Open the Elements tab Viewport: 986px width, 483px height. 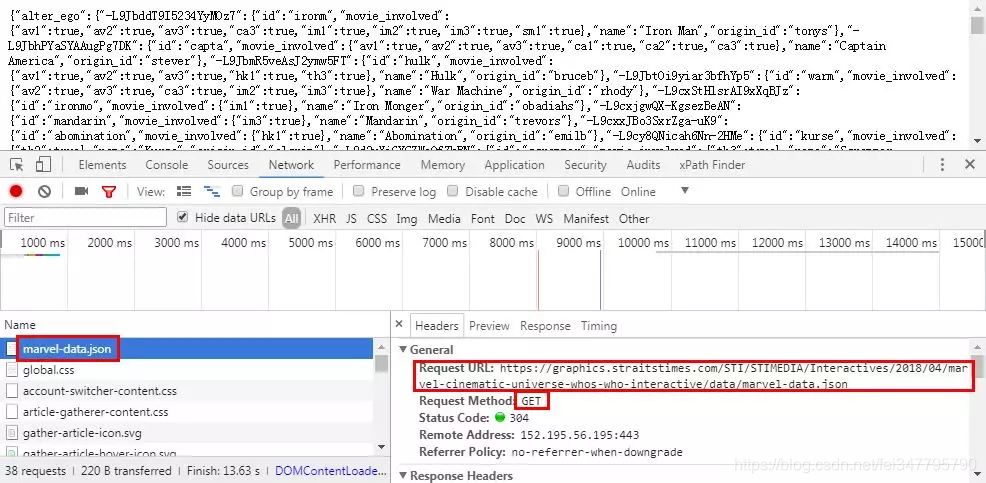click(102, 165)
